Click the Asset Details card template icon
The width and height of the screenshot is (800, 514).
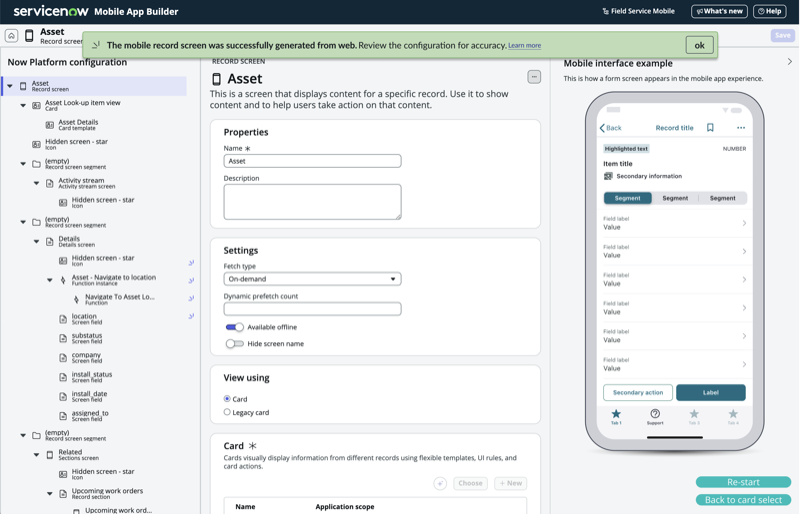(x=50, y=125)
